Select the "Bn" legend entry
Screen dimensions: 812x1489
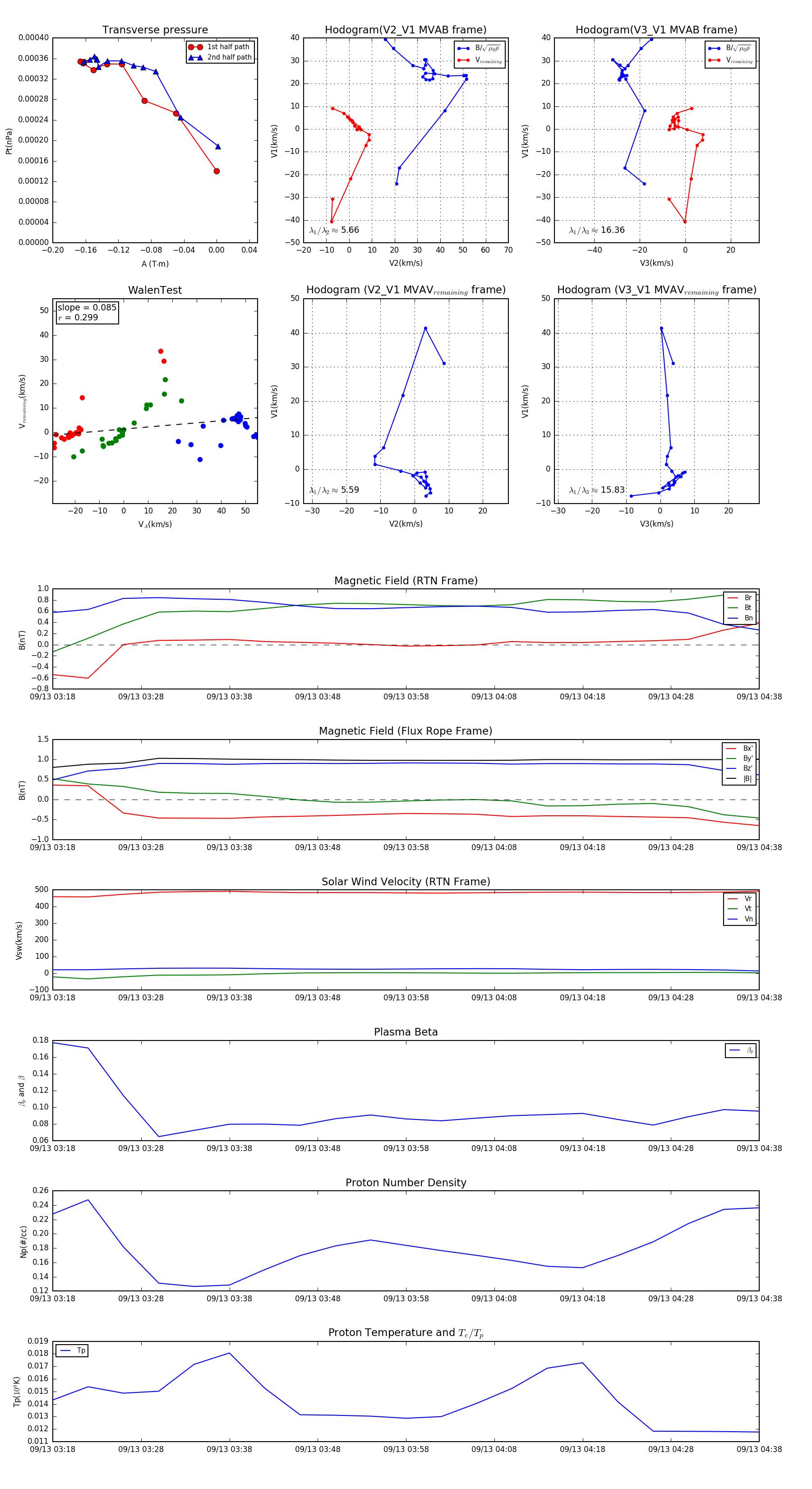coord(739,618)
